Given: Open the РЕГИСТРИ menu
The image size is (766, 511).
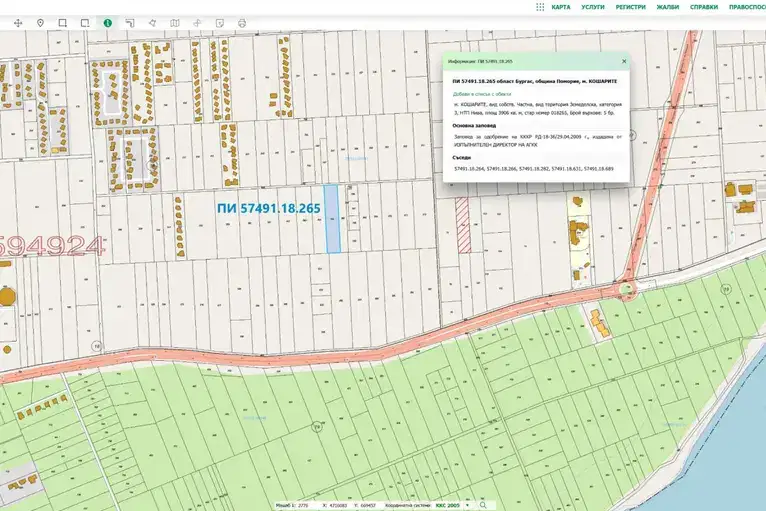Looking at the screenshot, I should pos(631,7).
